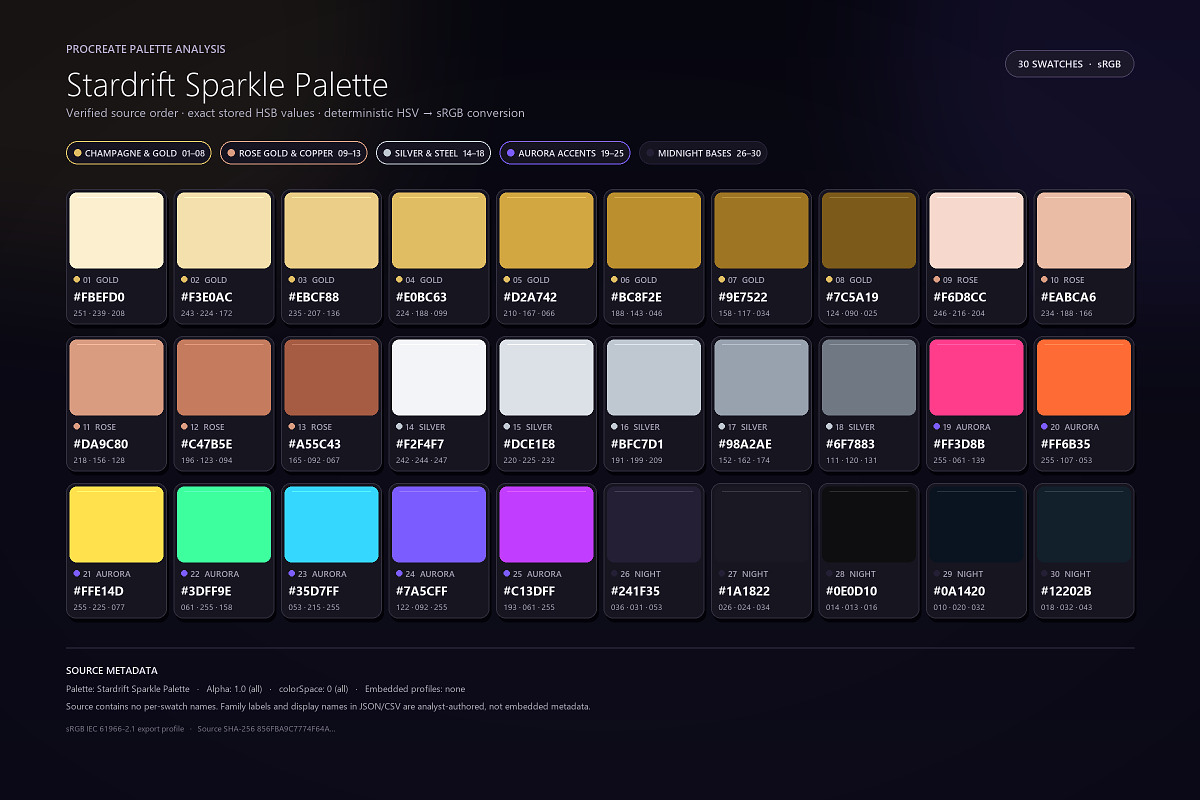
Task: Pick the #F6D8CC rose swatch
Action: (976, 230)
